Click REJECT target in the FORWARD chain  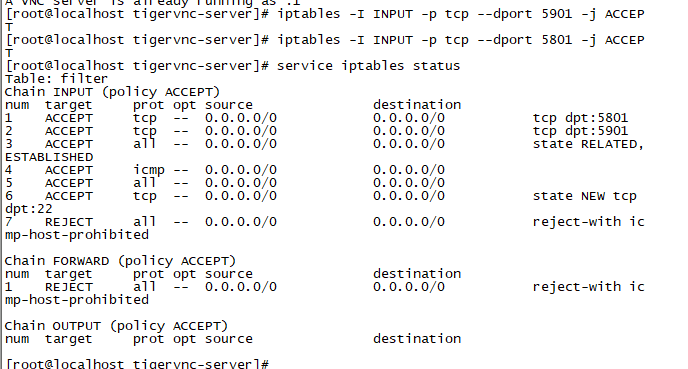click(x=68, y=287)
